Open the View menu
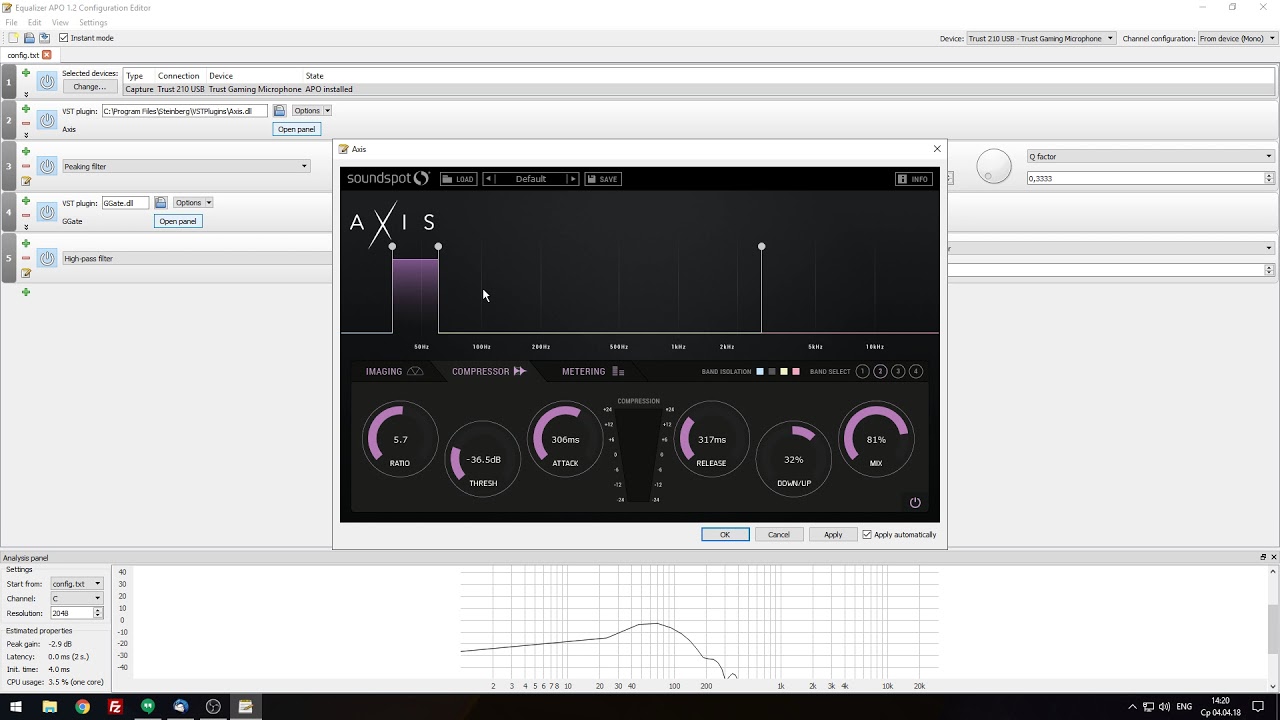Image resolution: width=1280 pixels, height=720 pixels. click(x=60, y=22)
